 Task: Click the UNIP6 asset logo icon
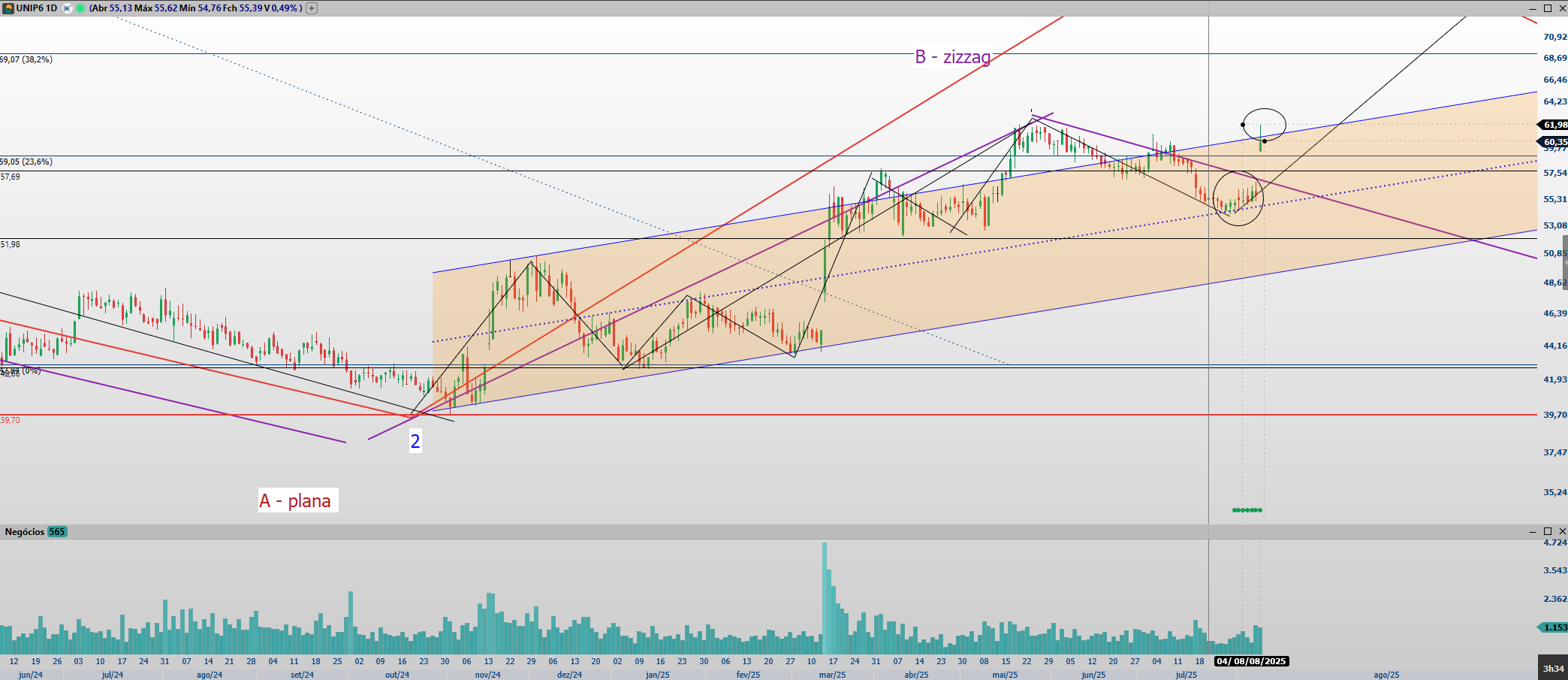[x=8, y=8]
